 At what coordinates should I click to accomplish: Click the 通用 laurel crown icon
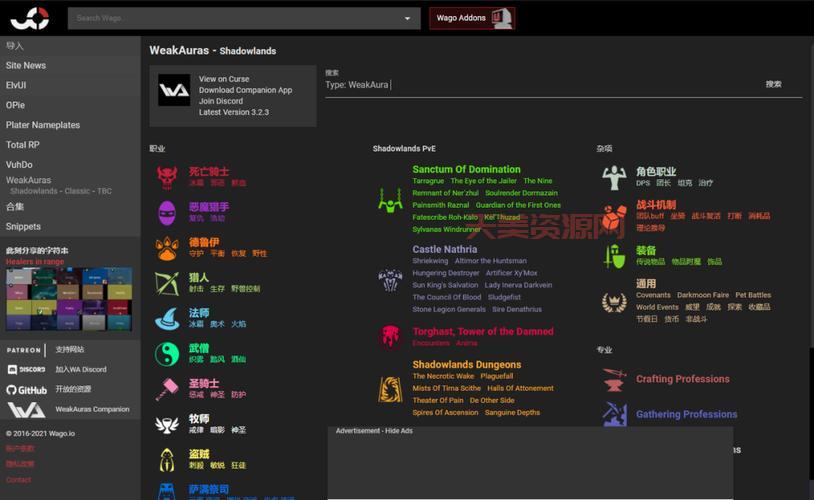614,302
